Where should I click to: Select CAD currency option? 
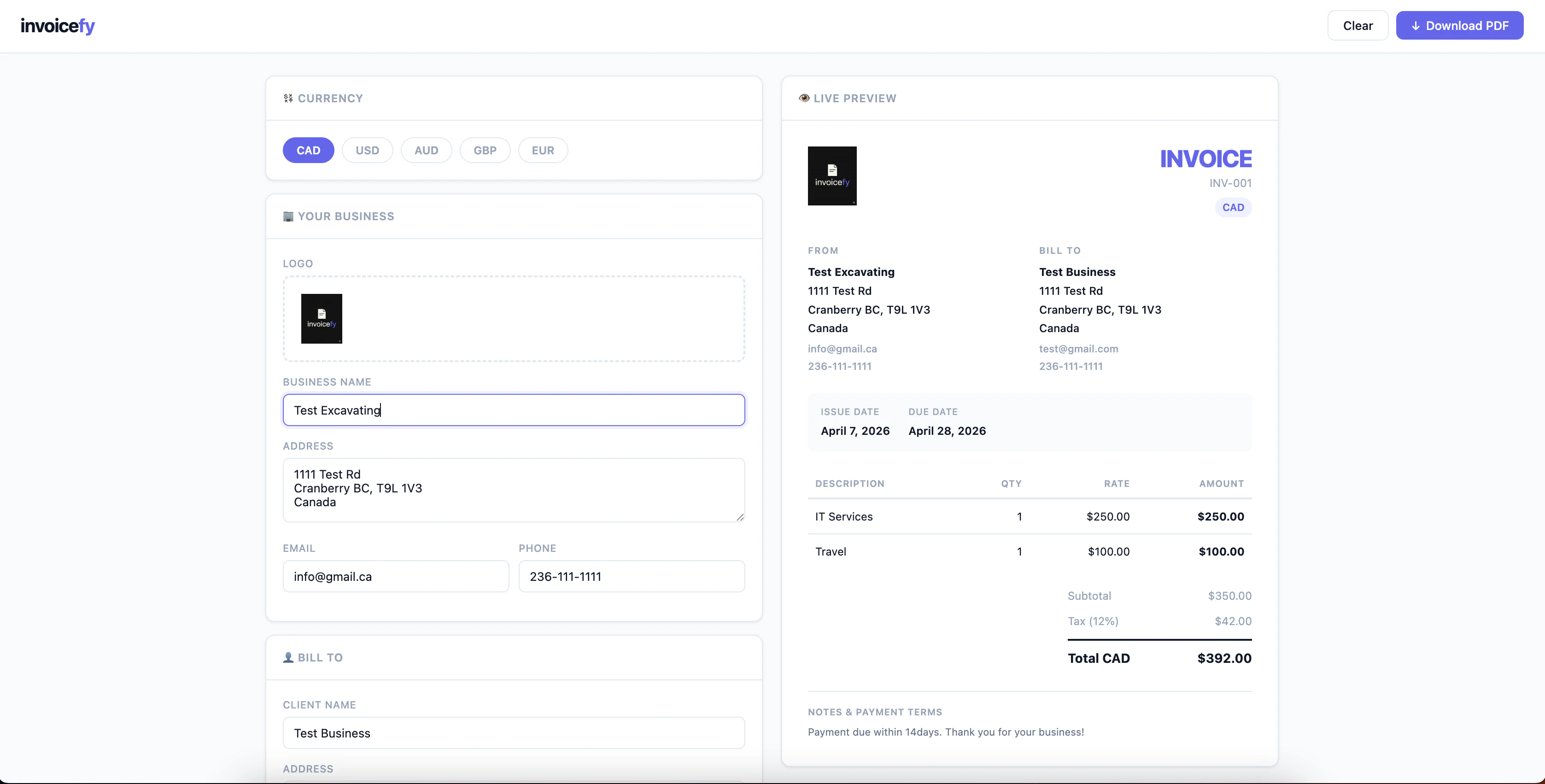coord(308,151)
